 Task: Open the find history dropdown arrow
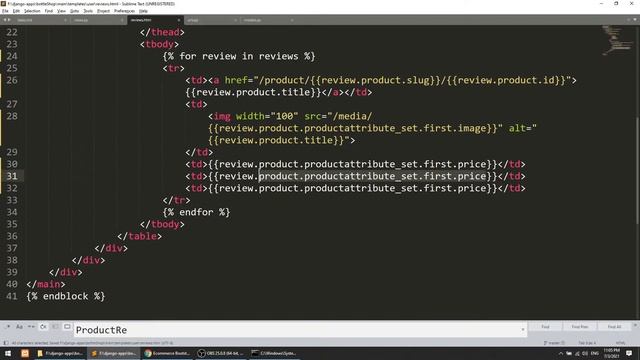(523, 330)
